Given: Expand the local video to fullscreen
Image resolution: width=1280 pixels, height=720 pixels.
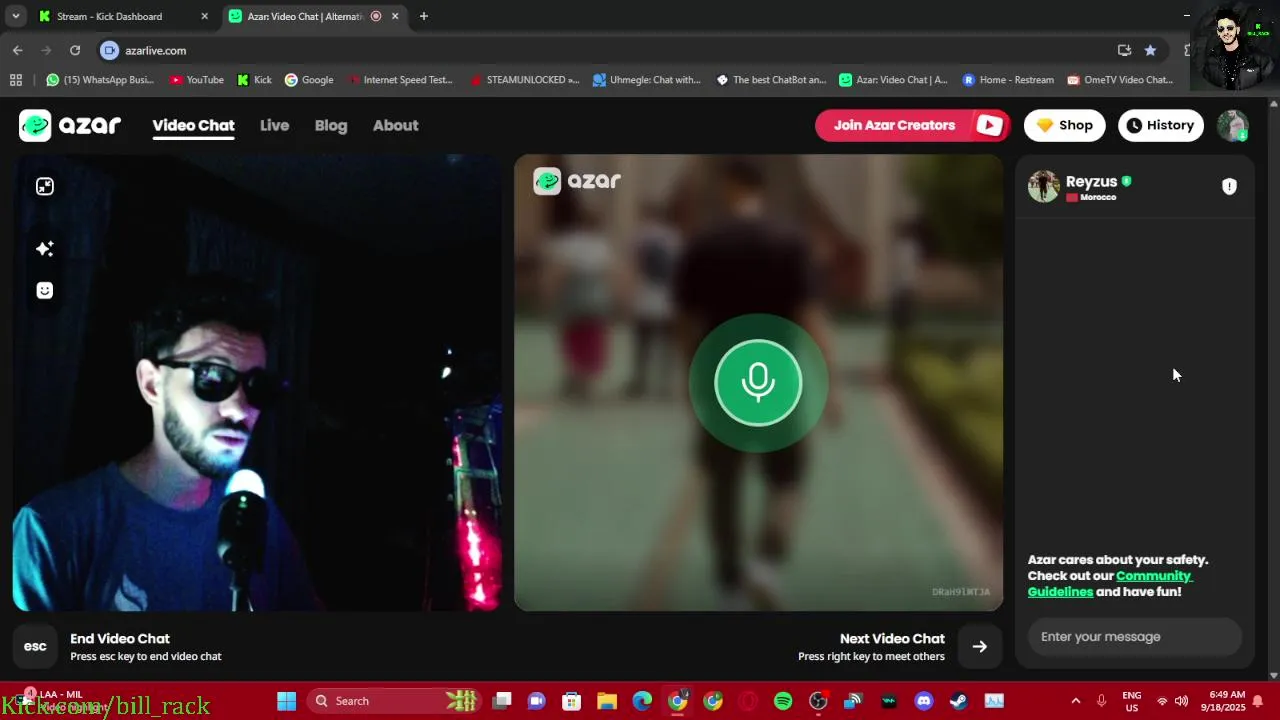Looking at the screenshot, I should coord(45,186).
